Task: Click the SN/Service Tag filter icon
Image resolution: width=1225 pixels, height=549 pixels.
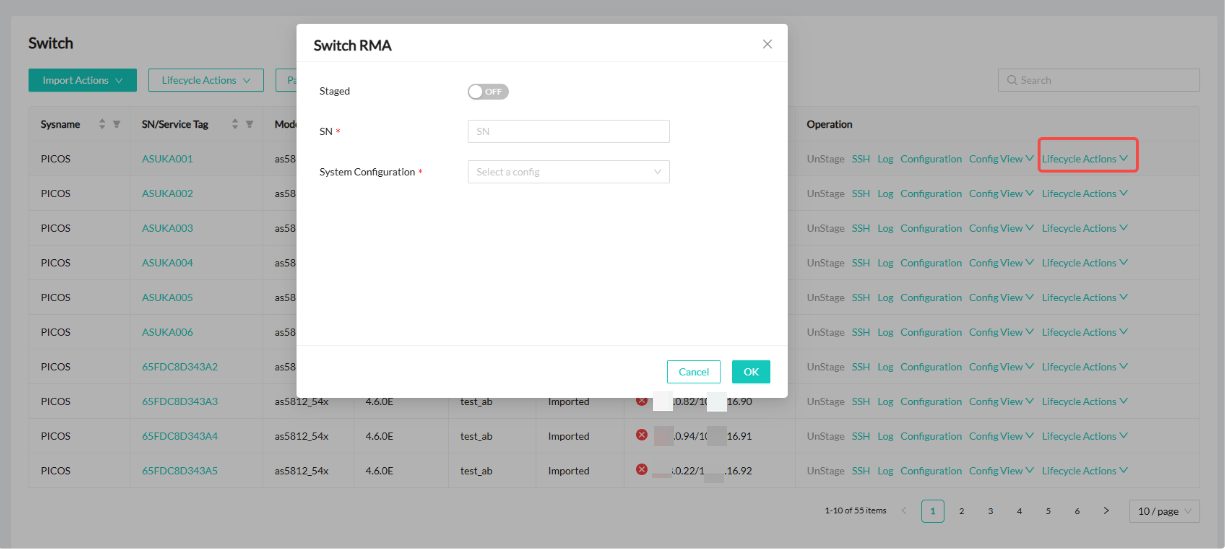Action: click(x=249, y=125)
